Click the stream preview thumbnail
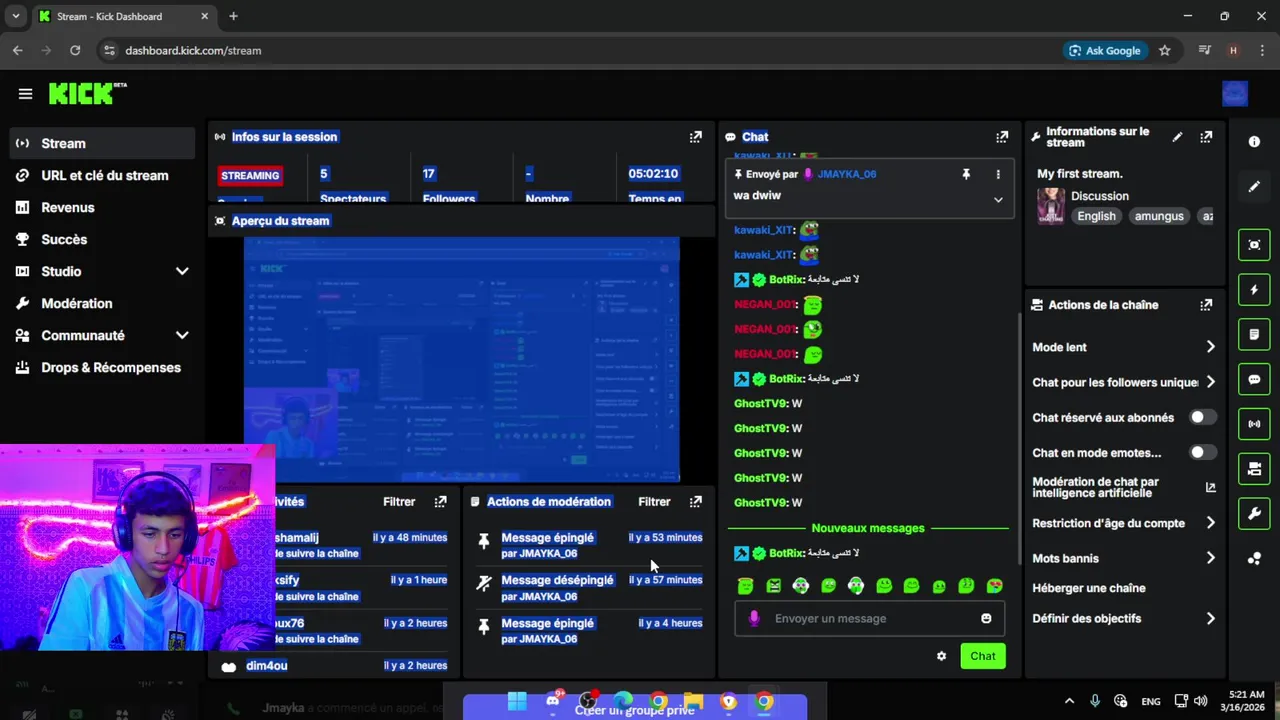 pyautogui.click(x=462, y=359)
